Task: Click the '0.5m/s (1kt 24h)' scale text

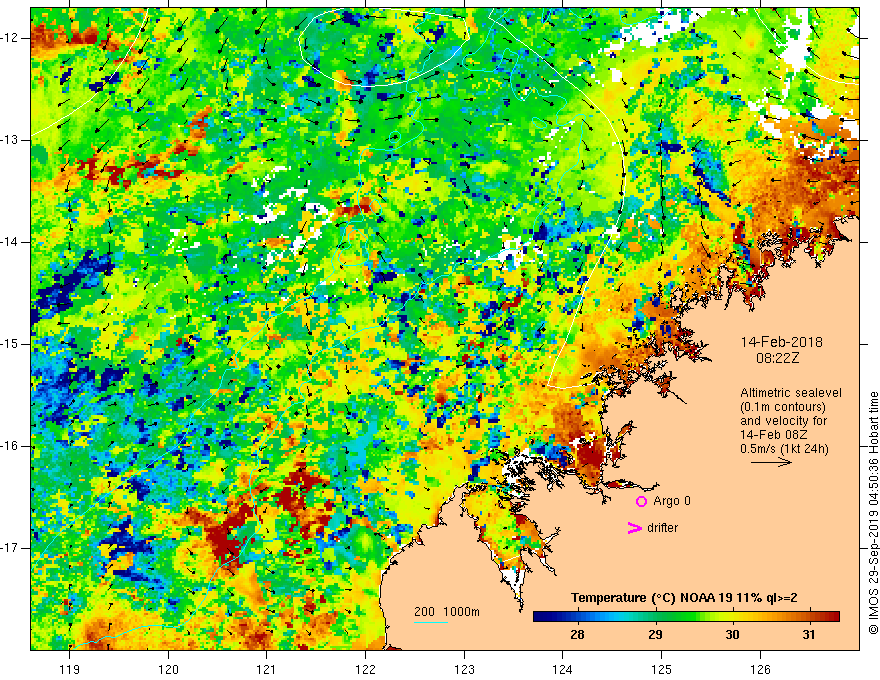Action: [x=784, y=449]
